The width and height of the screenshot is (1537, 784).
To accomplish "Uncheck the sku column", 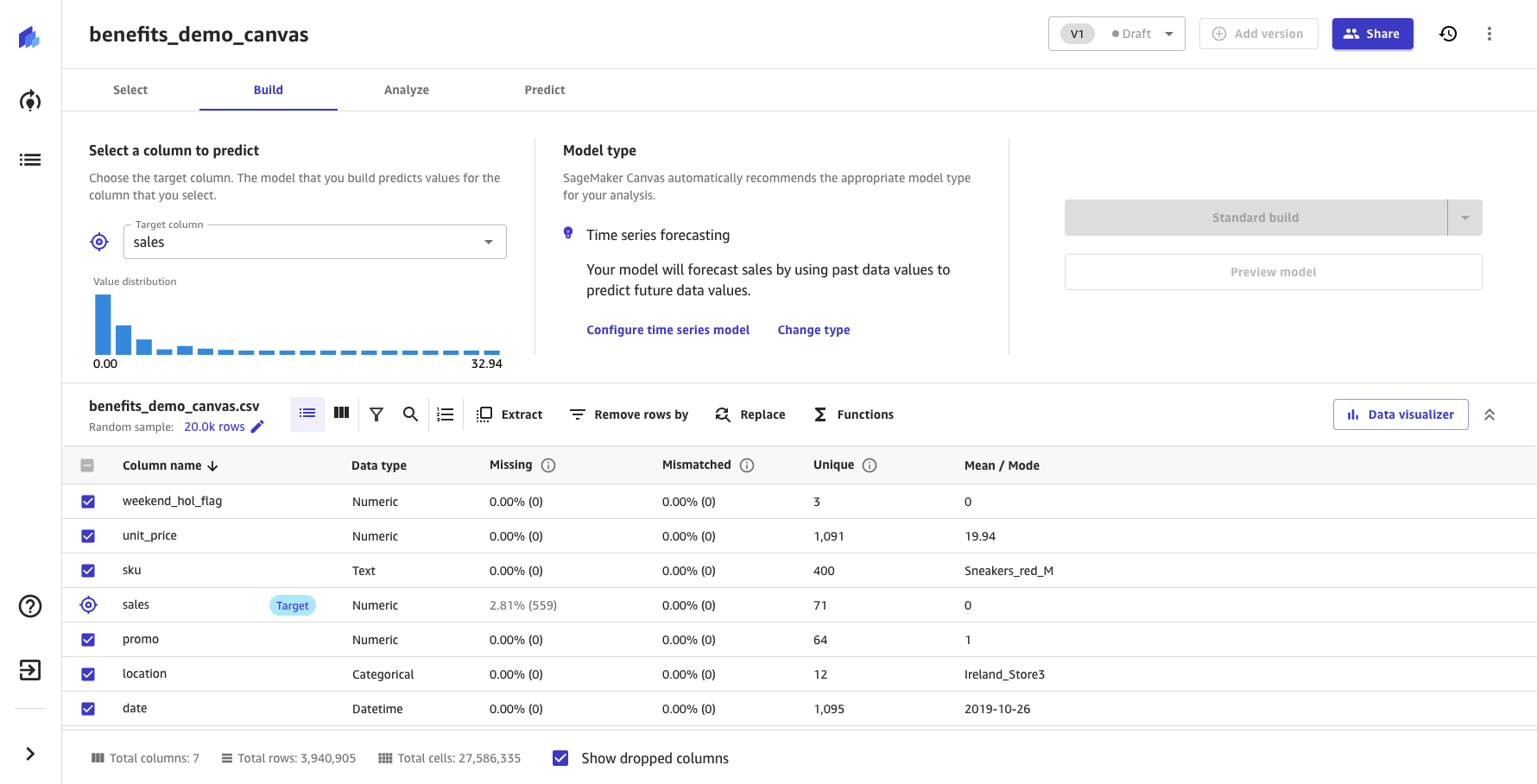I will click(88, 571).
